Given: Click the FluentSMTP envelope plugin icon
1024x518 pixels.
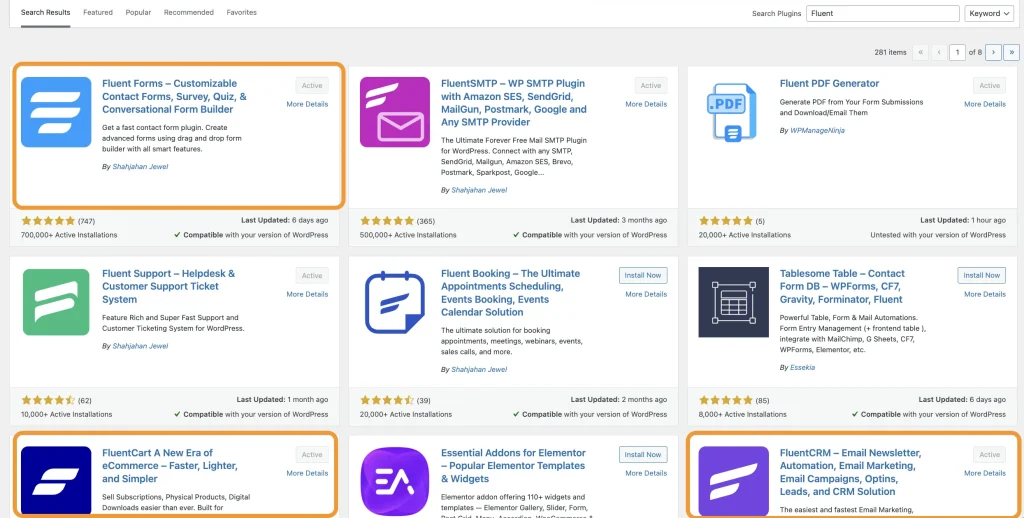Looking at the screenshot, I should pos(394,112).
